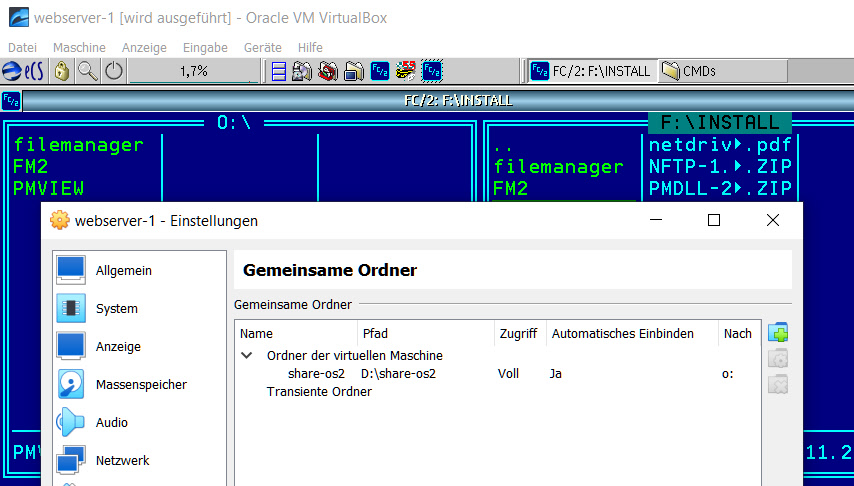This screenshot has height=486, width=854.
Task: Switch to FC/2: F:\INSTALL window button
Action: tap(593, 71)
